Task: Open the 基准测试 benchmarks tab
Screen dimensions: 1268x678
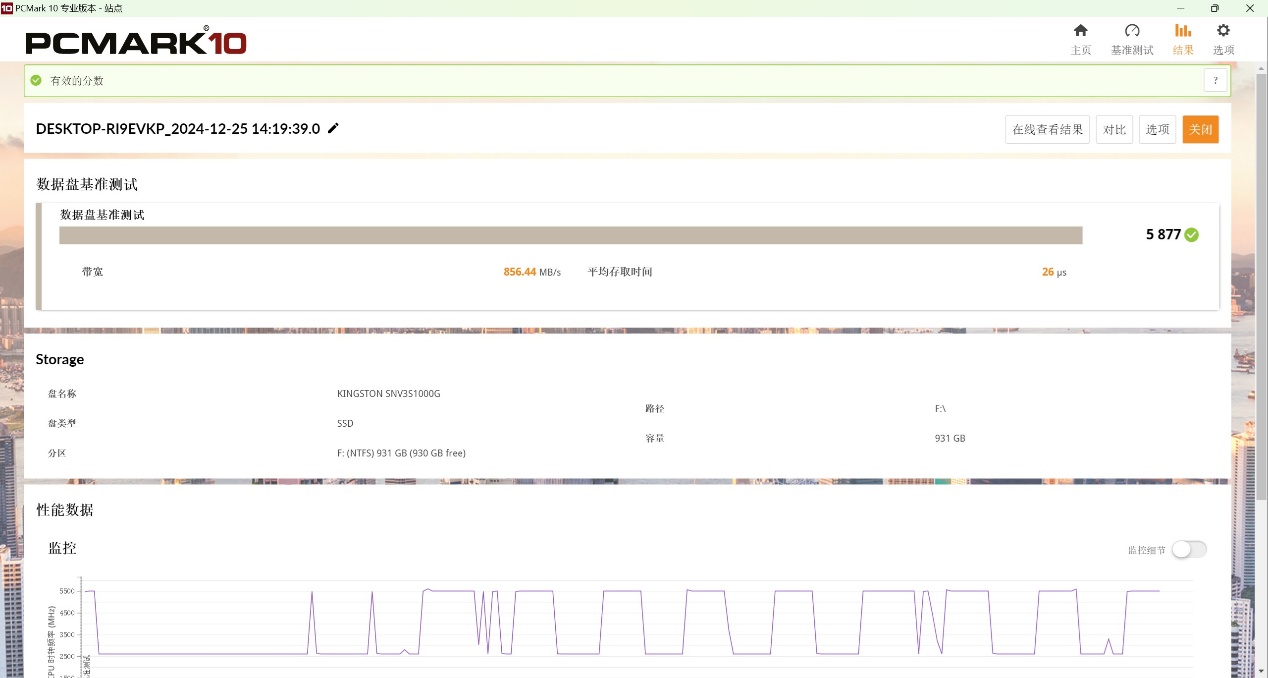Action: pos(1132,39)
